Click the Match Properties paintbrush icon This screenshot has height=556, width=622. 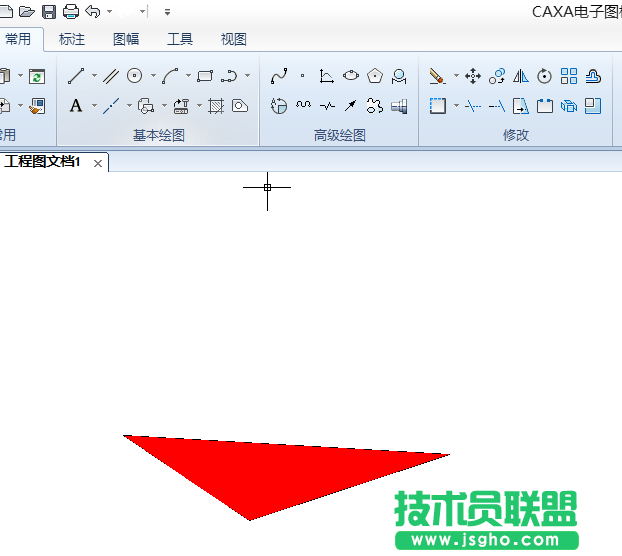tap(37, 106)
